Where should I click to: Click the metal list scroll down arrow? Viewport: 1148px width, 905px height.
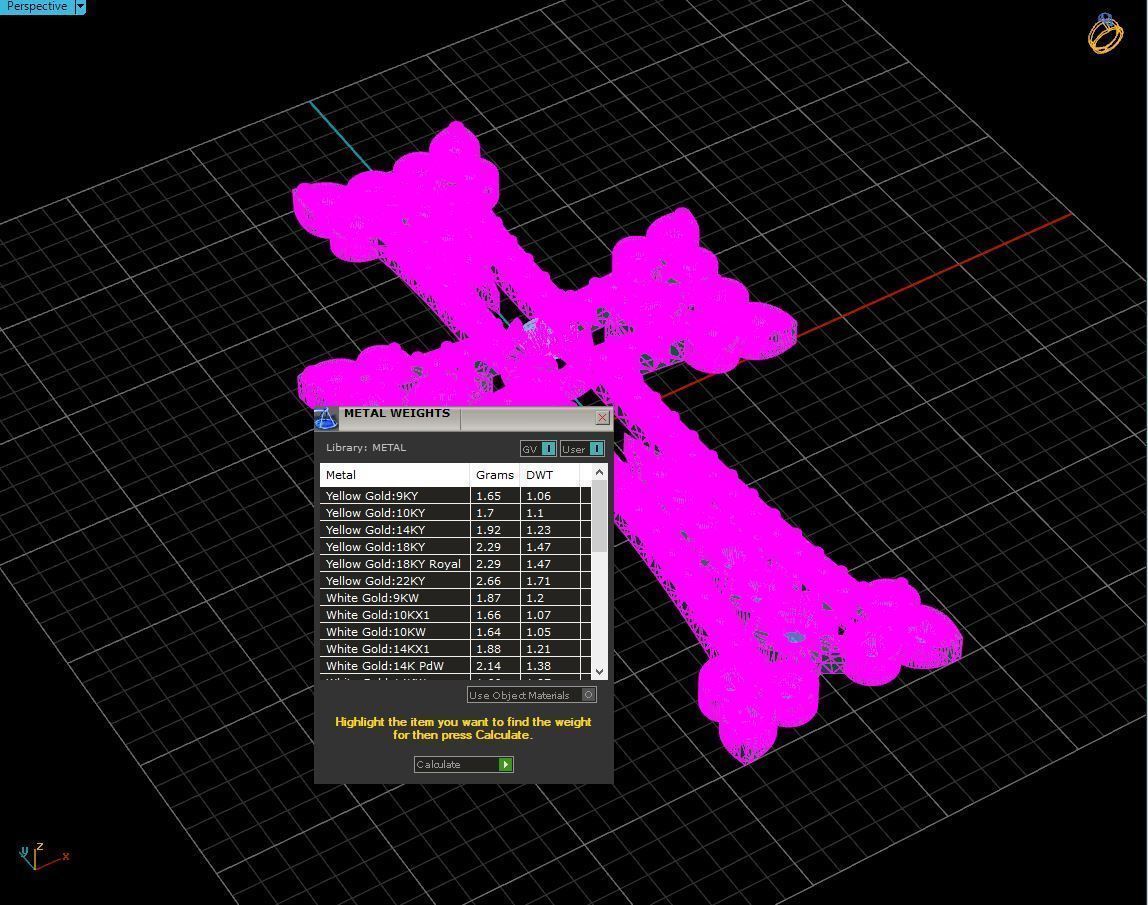(600, 671)
